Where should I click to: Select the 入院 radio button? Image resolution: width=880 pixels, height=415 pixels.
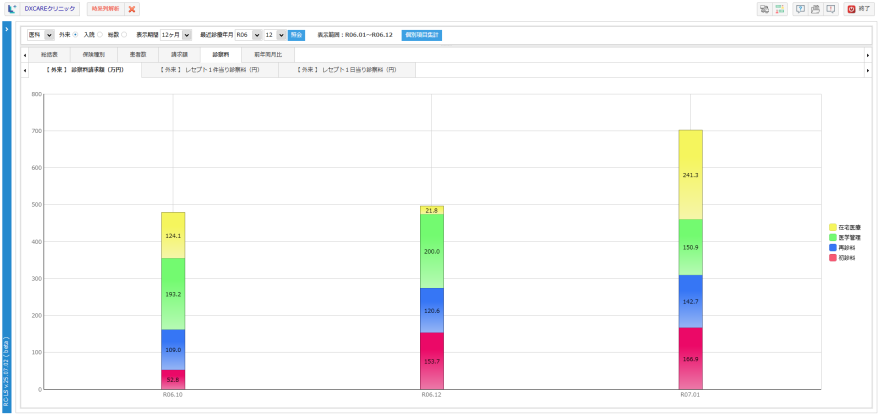tap(100, 35)
